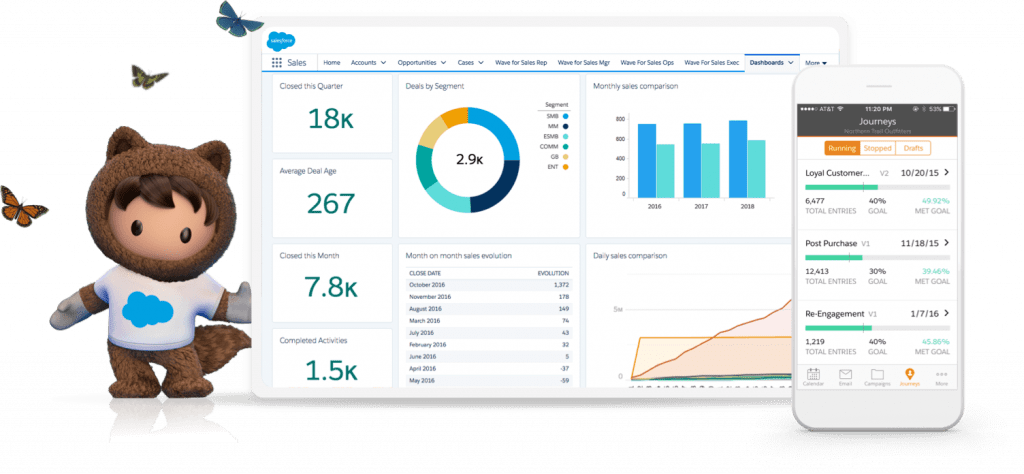Viewport: 1024px width, 474px height.
Task: Open the Opportunities tab
Action: pyautogui.click(x=417, y=63)
